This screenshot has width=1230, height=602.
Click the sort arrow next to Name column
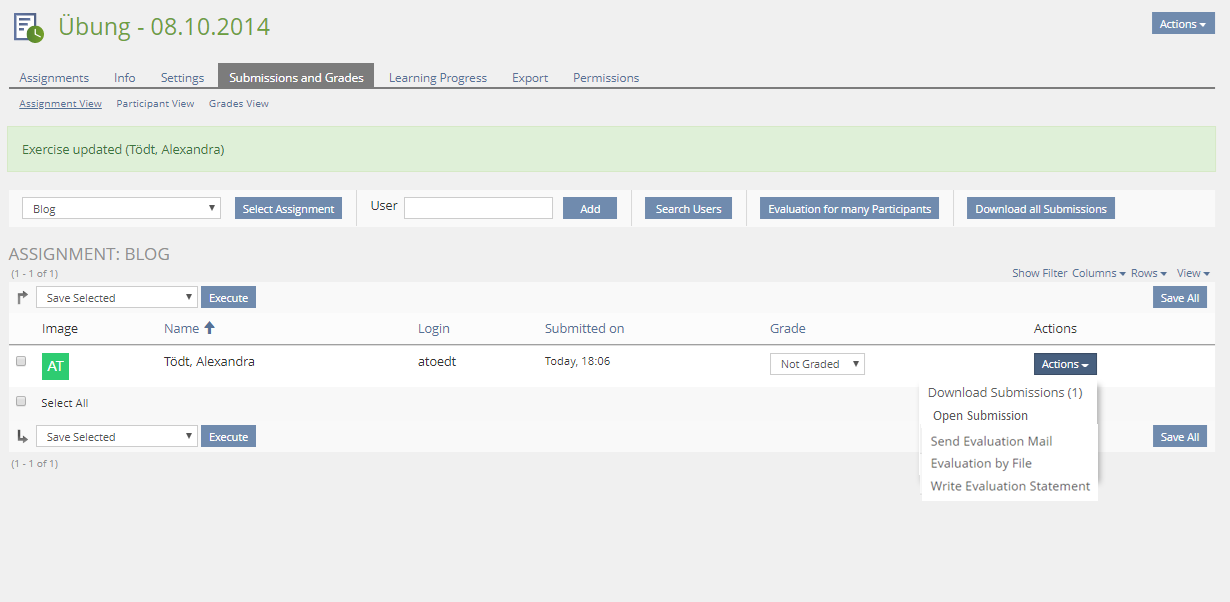(209, 328)
